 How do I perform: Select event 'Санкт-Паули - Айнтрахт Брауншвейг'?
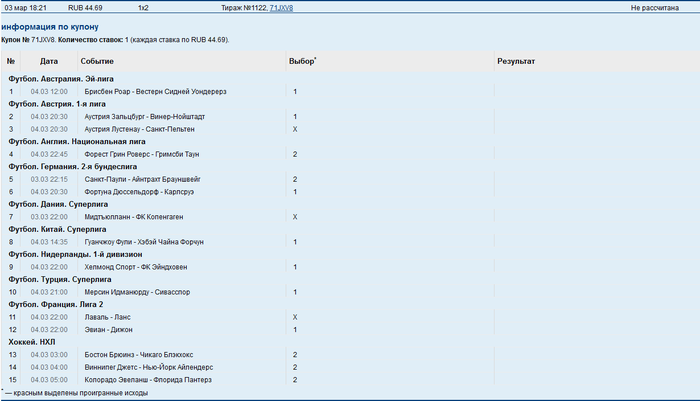142,179
